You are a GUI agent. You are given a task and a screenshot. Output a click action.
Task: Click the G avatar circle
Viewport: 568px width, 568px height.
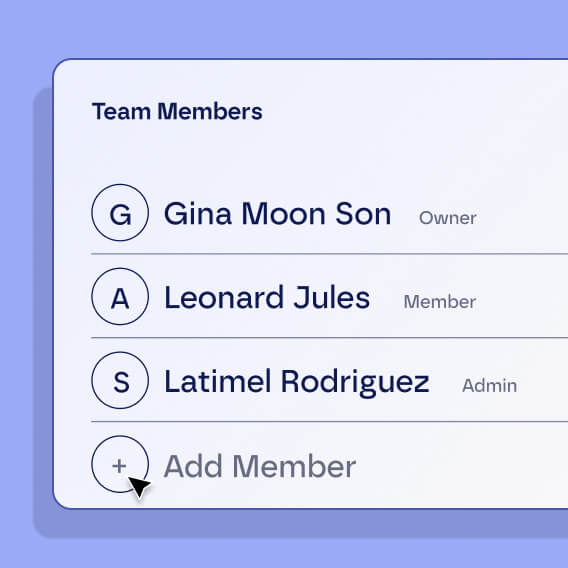tap(120, 213)
